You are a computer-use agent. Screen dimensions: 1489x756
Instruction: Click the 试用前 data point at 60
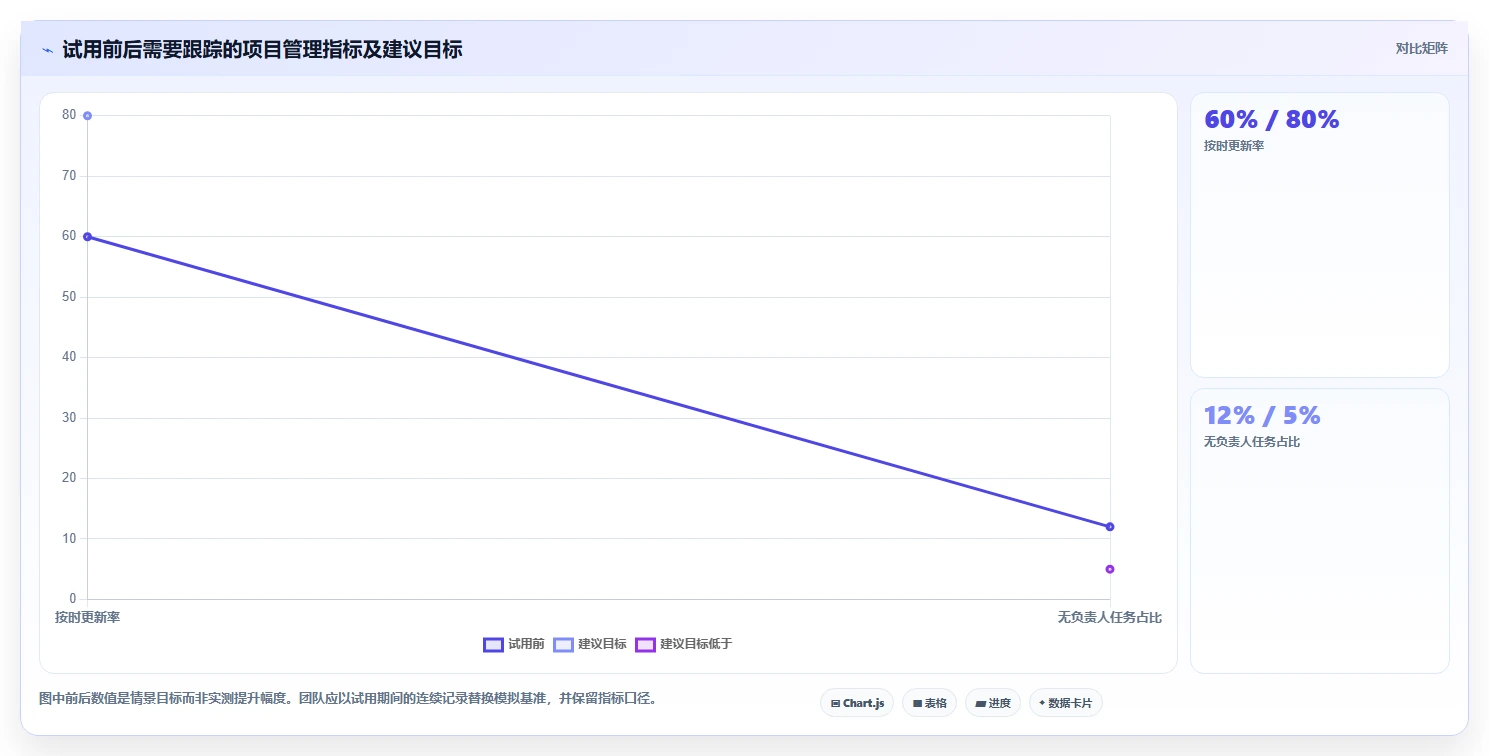(x=88, y=237)
